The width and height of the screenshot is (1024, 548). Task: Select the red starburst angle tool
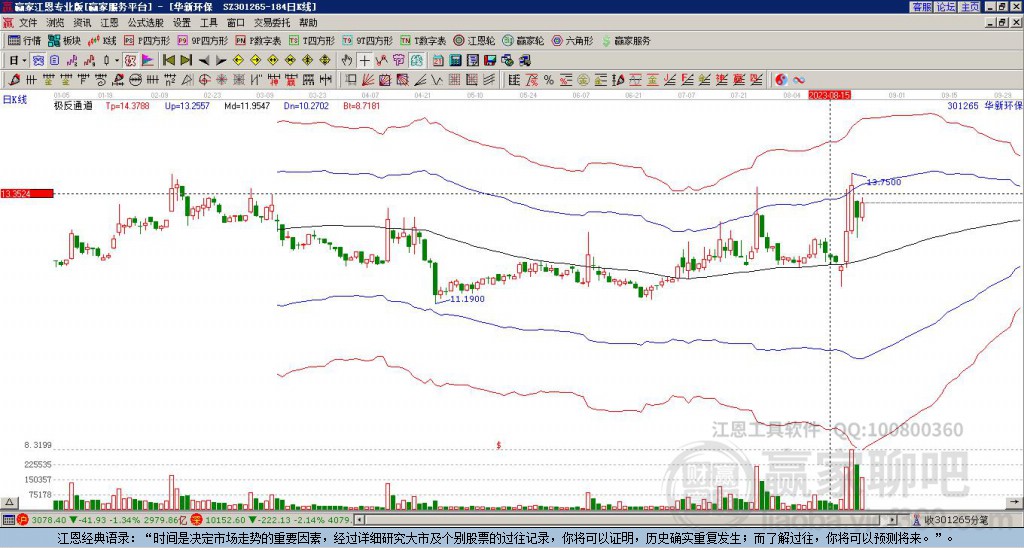221,80
